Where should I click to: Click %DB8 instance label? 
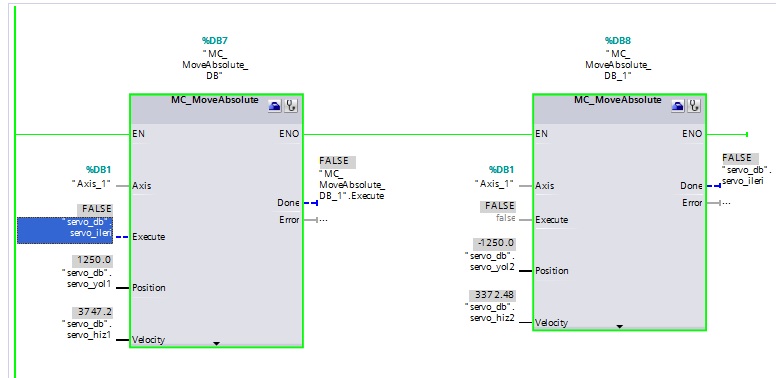(x=618, y=41)
